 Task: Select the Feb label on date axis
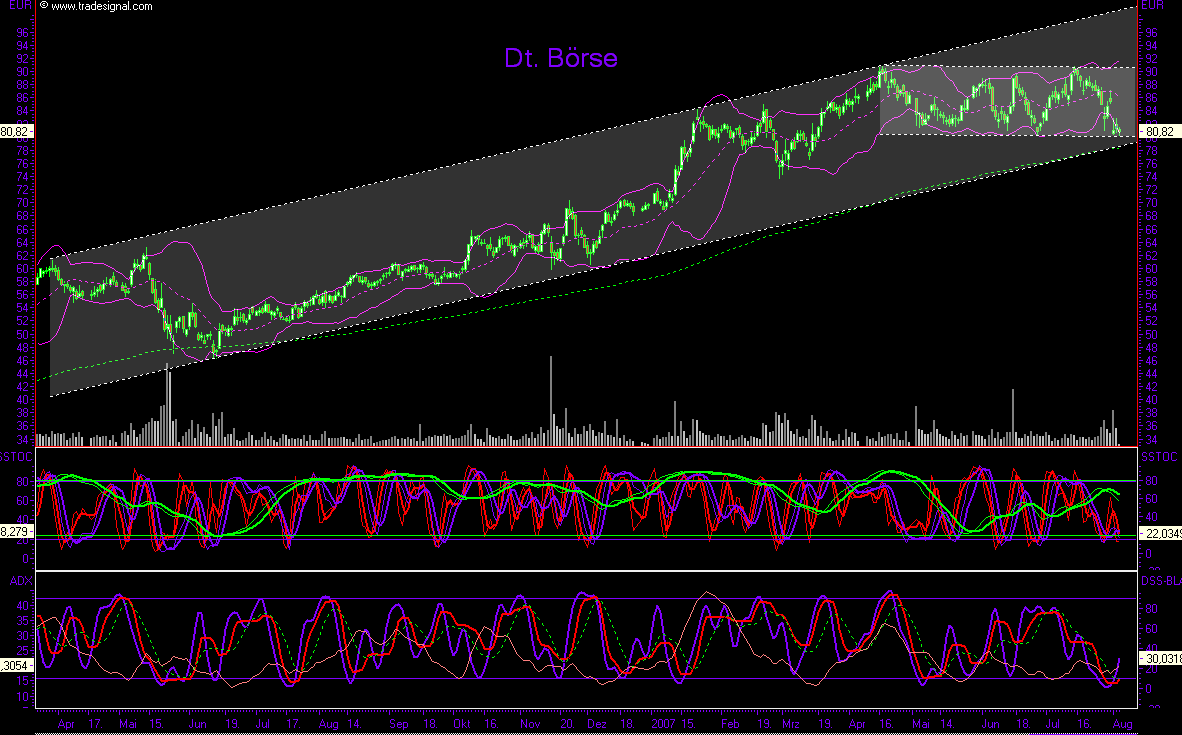coord(729,723)
